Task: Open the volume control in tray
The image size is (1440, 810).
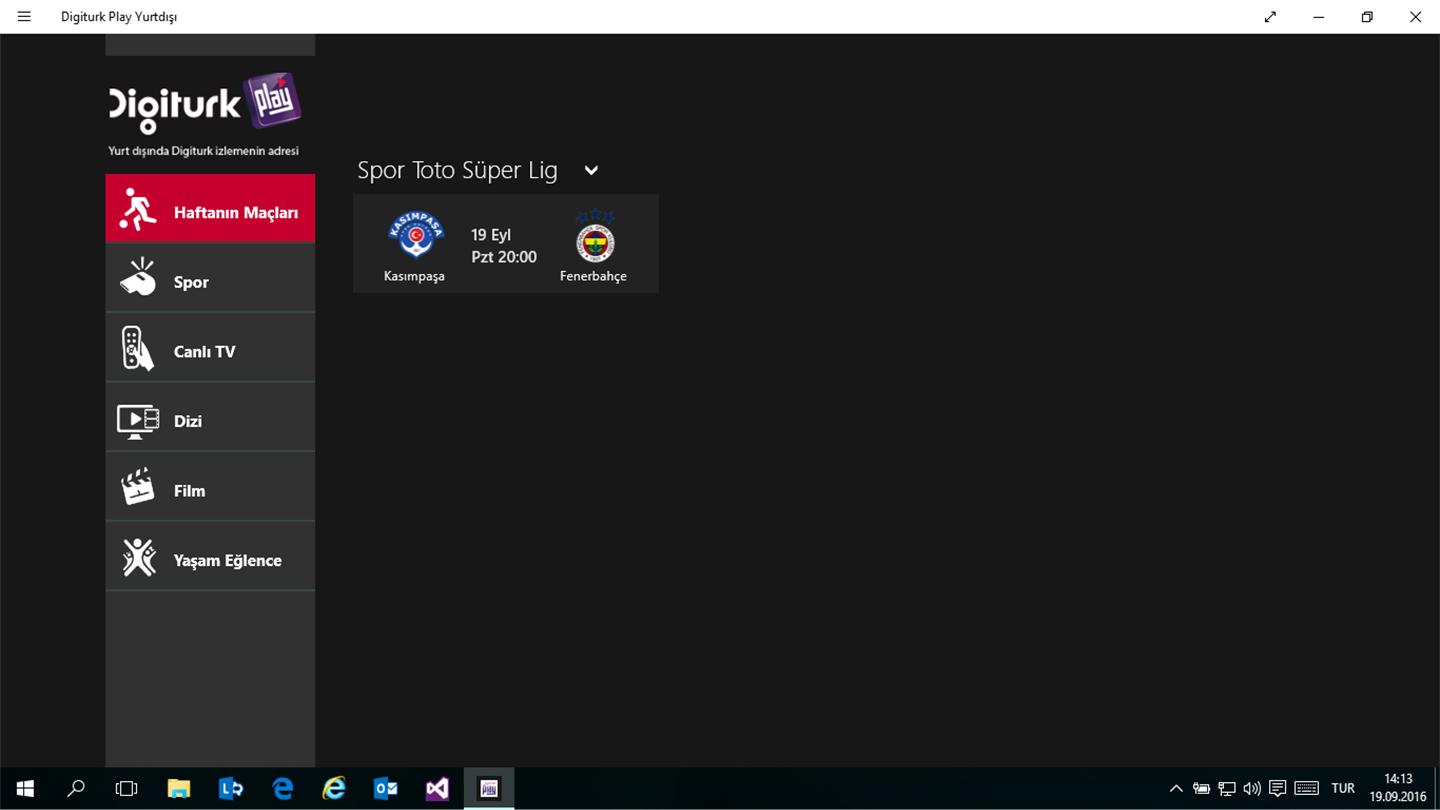Action: pyautogui.click(x=1251, y=789)
